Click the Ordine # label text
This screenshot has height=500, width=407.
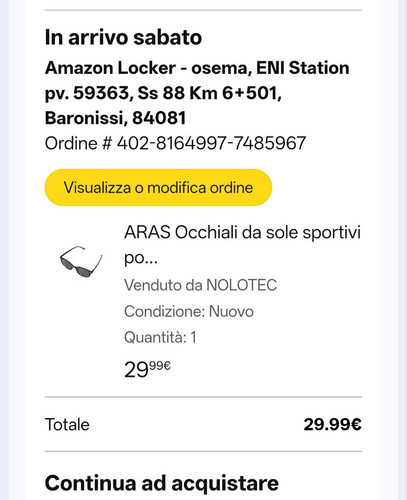pos(78,143)
